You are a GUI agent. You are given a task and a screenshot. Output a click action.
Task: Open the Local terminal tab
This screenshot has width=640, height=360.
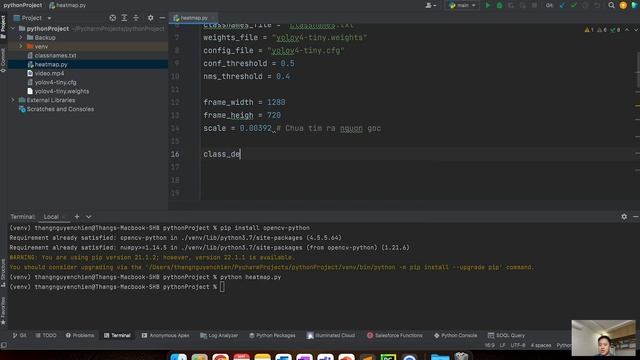[x=51, y=217]
